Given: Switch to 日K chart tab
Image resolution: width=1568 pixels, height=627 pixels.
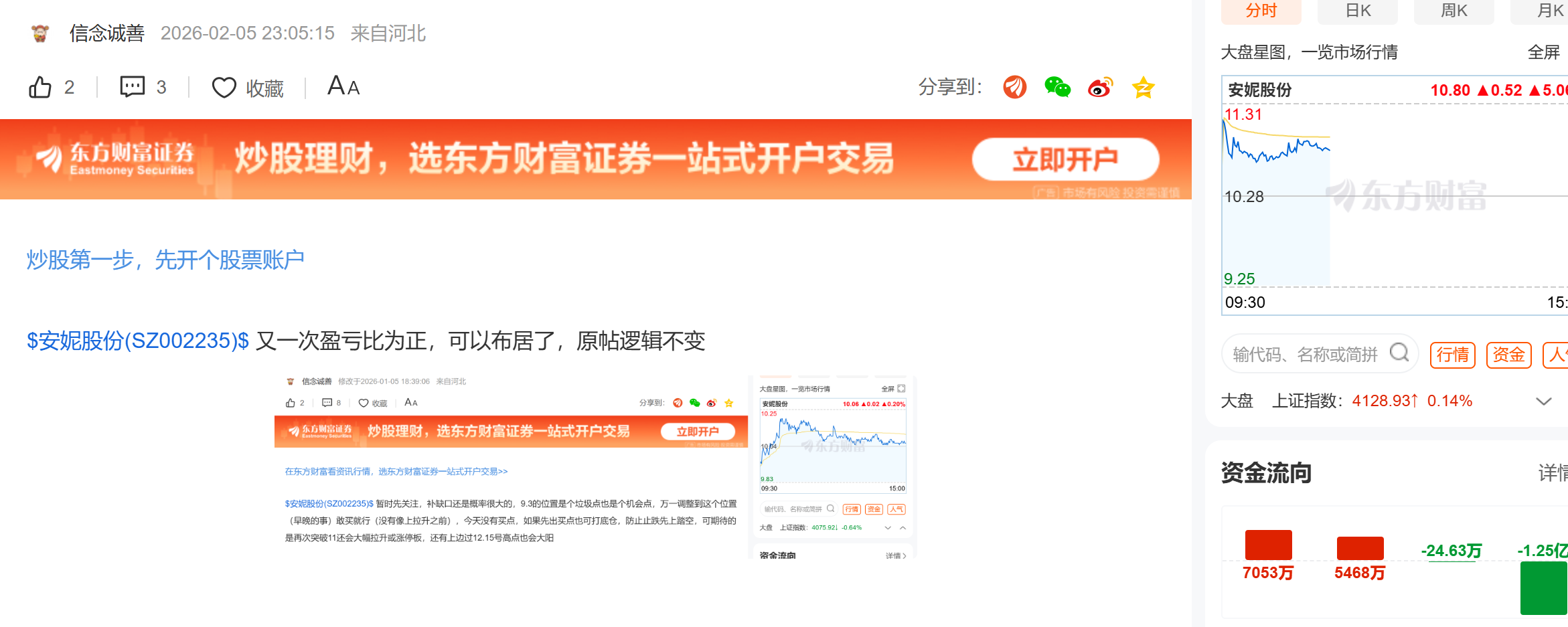Looking at the screenshot, I should click(1358, 11).
